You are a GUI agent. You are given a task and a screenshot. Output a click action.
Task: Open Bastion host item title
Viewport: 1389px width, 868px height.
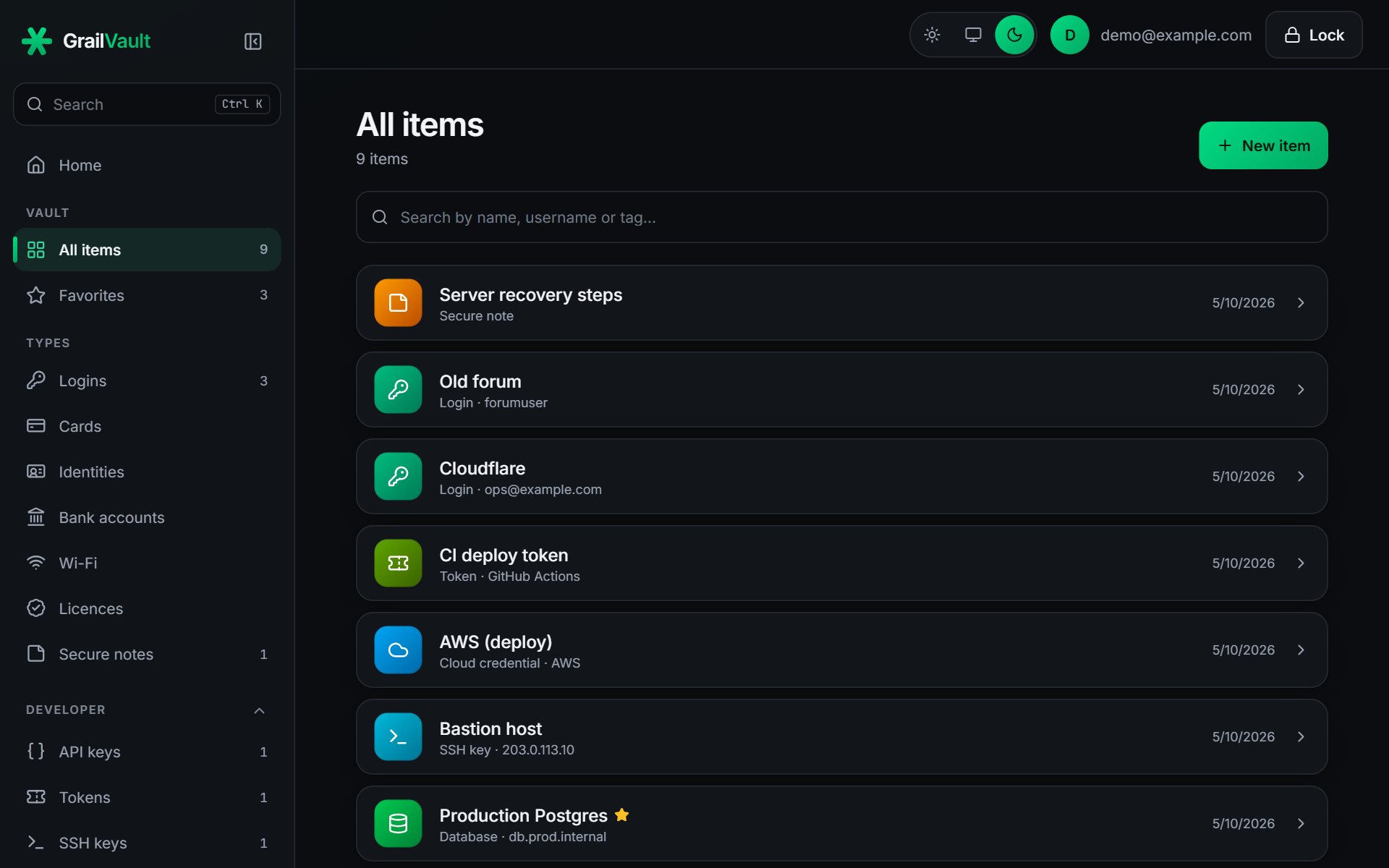pyautogui.click(x=490, y=728)
